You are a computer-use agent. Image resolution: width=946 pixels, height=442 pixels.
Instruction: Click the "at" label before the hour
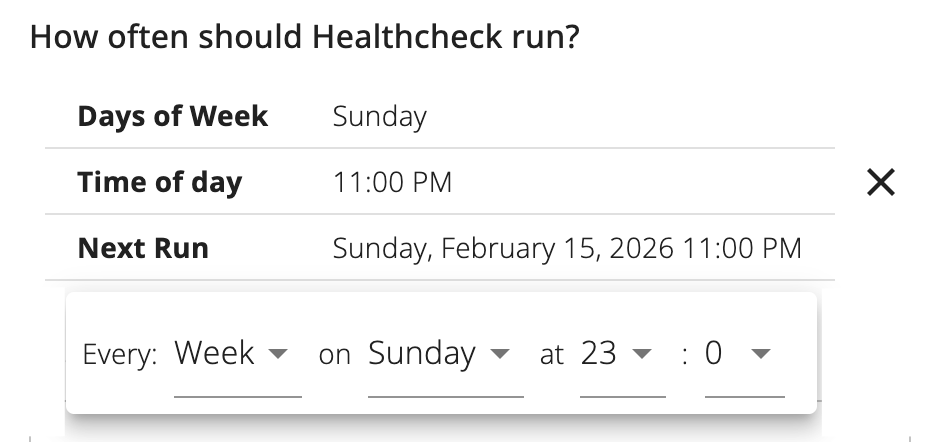(x=552, y=355)
